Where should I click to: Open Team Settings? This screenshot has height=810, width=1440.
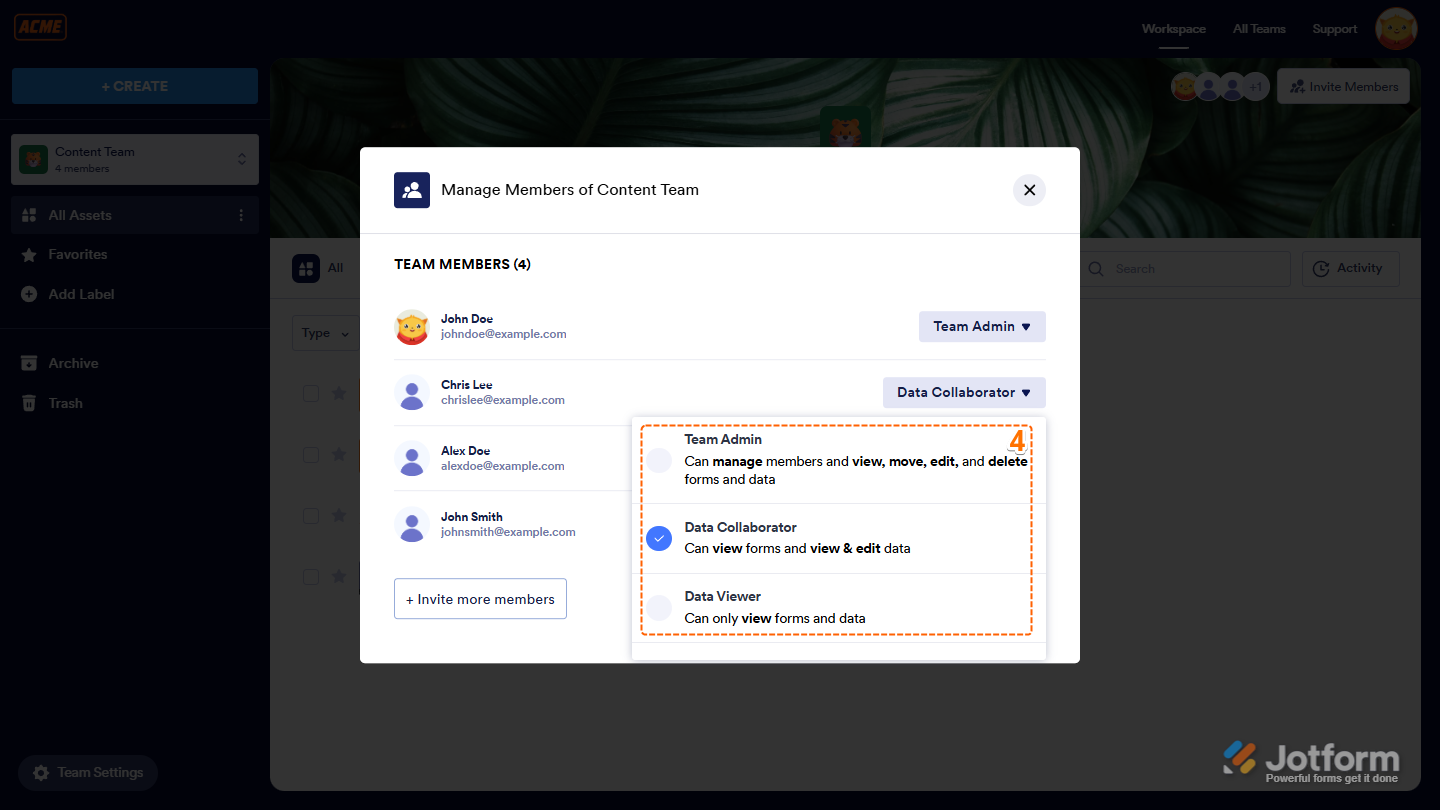[88, 772]
